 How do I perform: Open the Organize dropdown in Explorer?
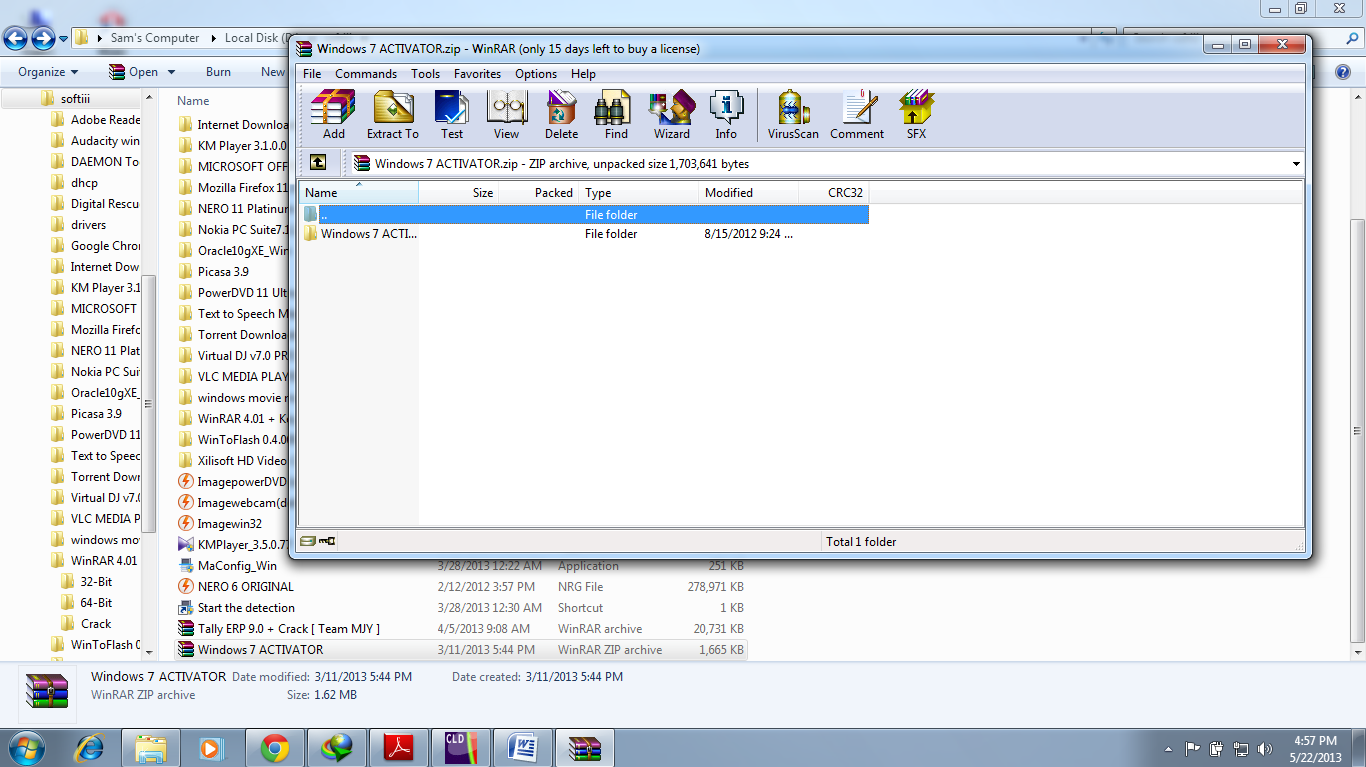pyautogui.click(x=48, y=72)
